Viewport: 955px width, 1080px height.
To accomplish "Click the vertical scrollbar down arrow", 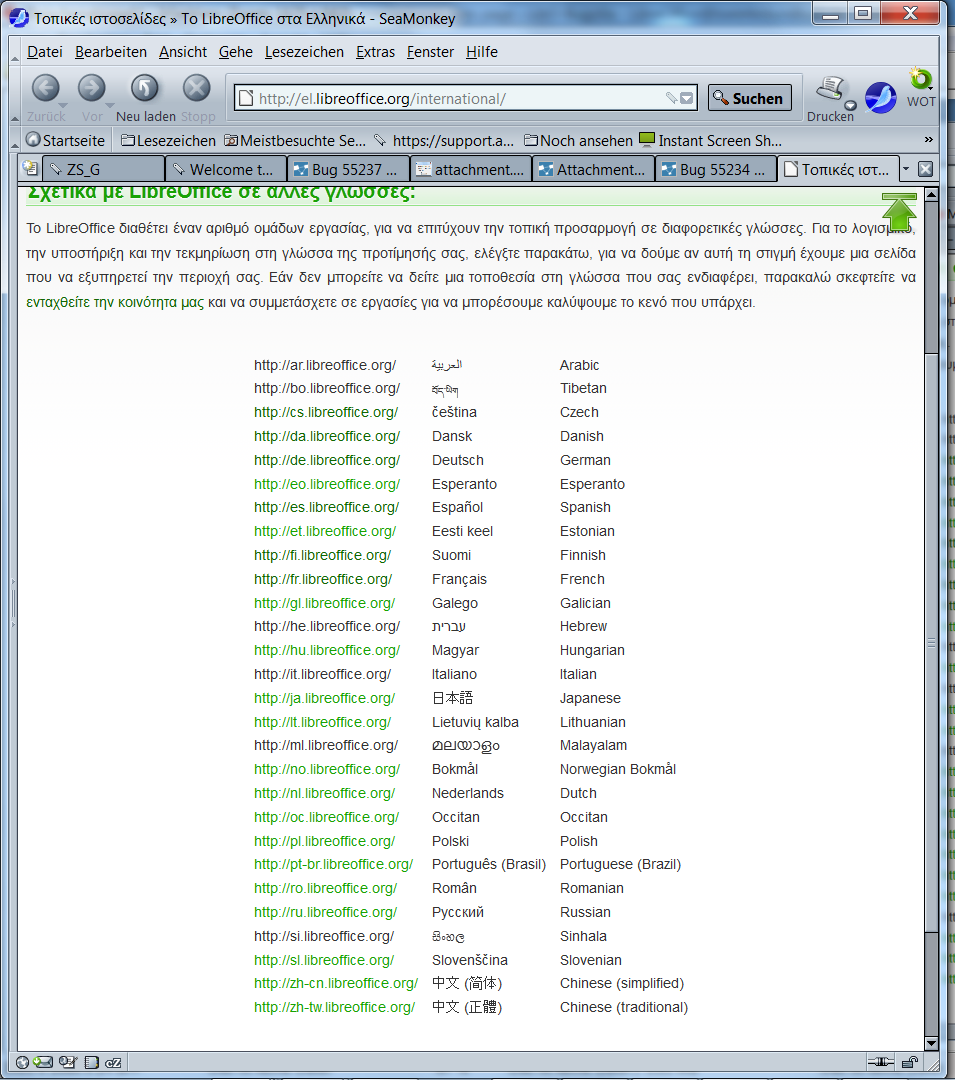I will click(932, 1042).
